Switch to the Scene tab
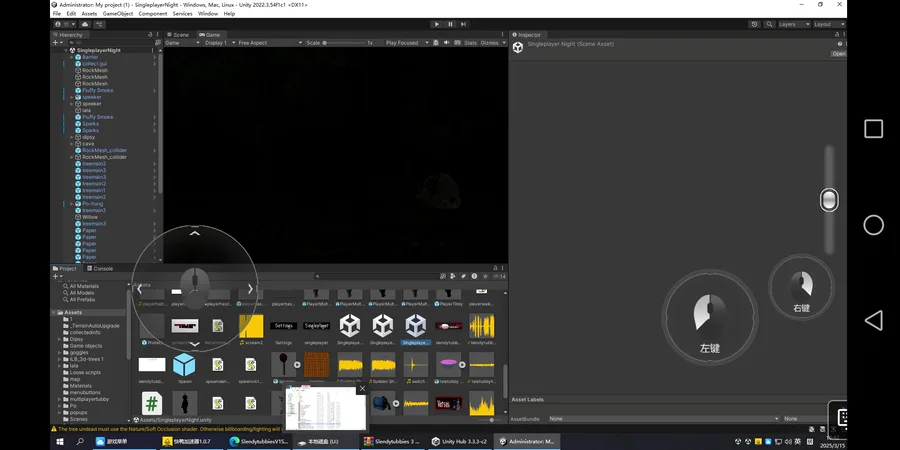This screenshot has height=450, width=900. [178, 34]
